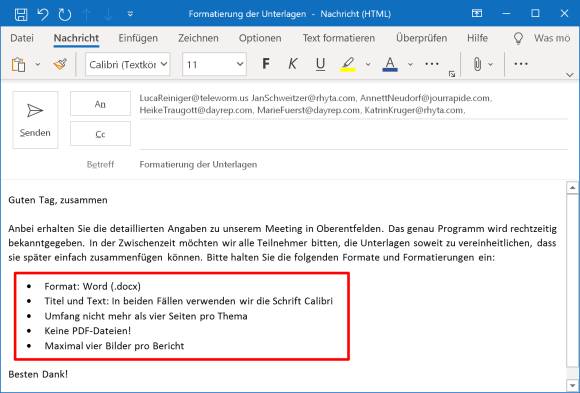Click the Redo arrow icon
580x393 pixels.
point(65,14)
